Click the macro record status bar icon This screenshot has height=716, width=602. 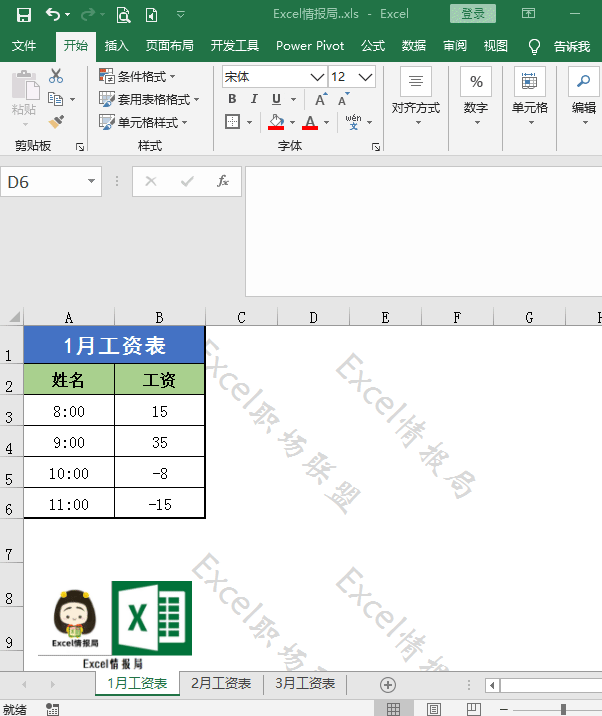(53, 709)
